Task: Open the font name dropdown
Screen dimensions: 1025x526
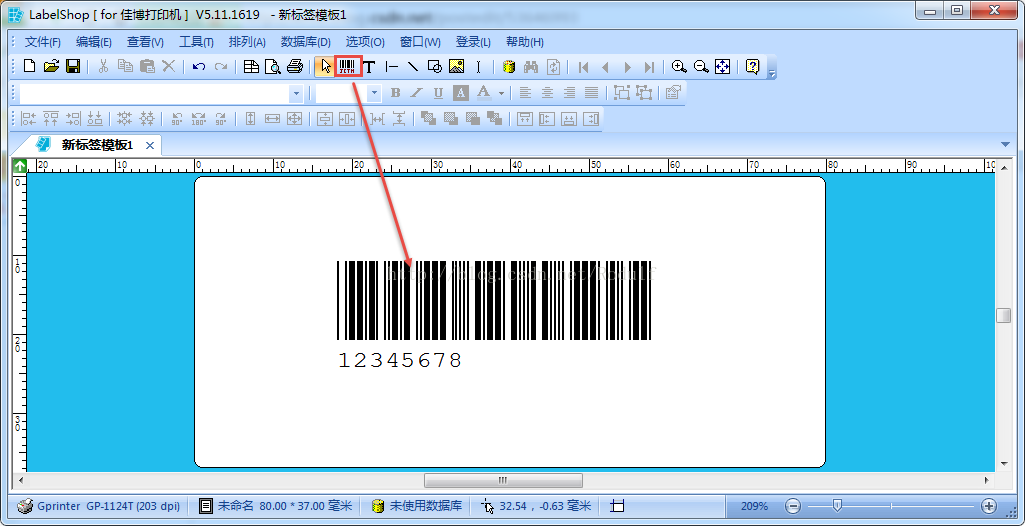Action: click(x=296, y=93)
